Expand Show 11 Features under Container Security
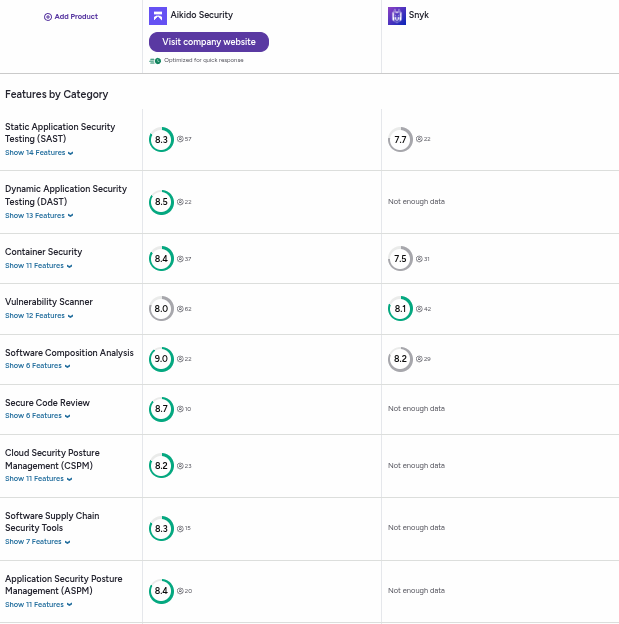The height and width of the screenshot is (624, 619). [39, 266]
